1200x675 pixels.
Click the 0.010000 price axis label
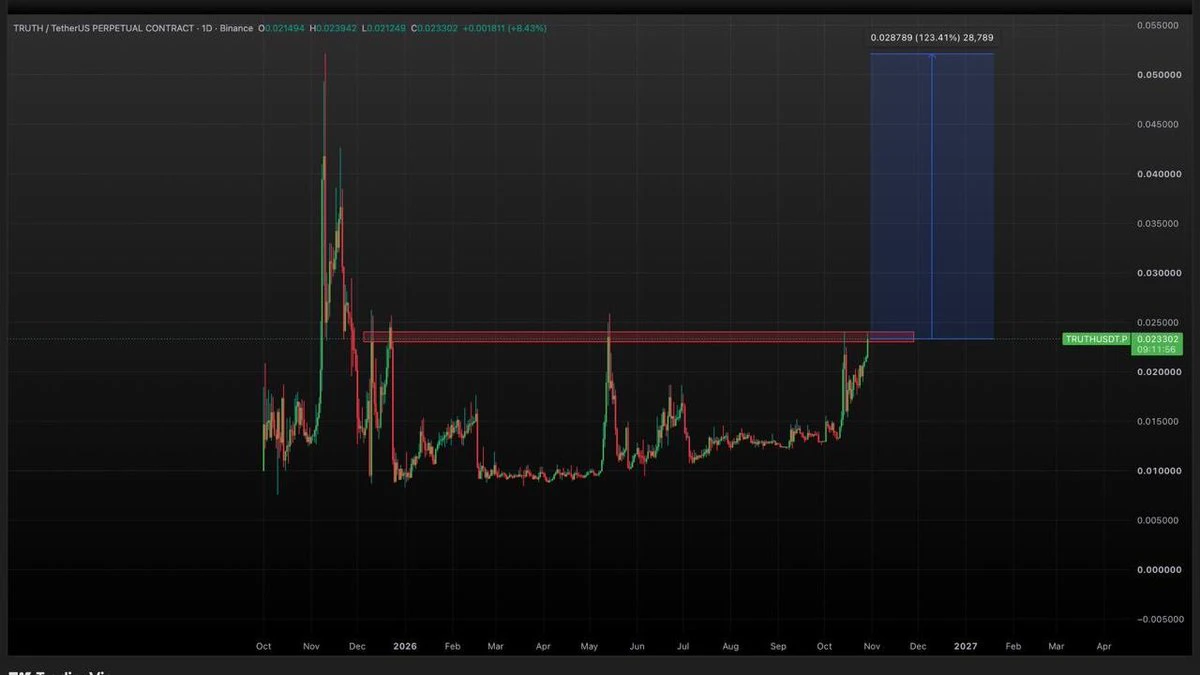pyautogui.click(x=1158, y=471)
